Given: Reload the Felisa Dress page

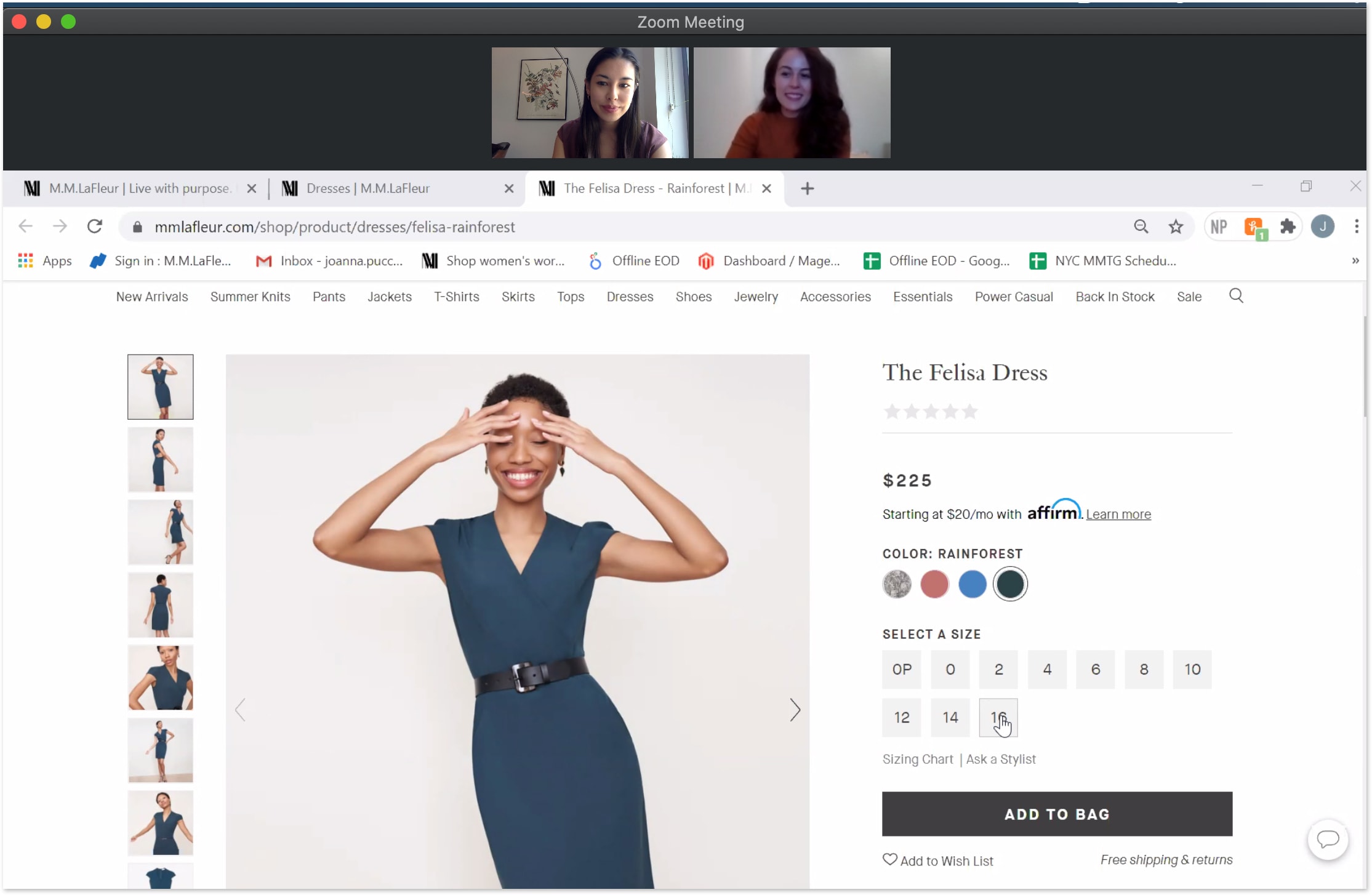Looking at the screenshot, I should (x=94, y=227).
